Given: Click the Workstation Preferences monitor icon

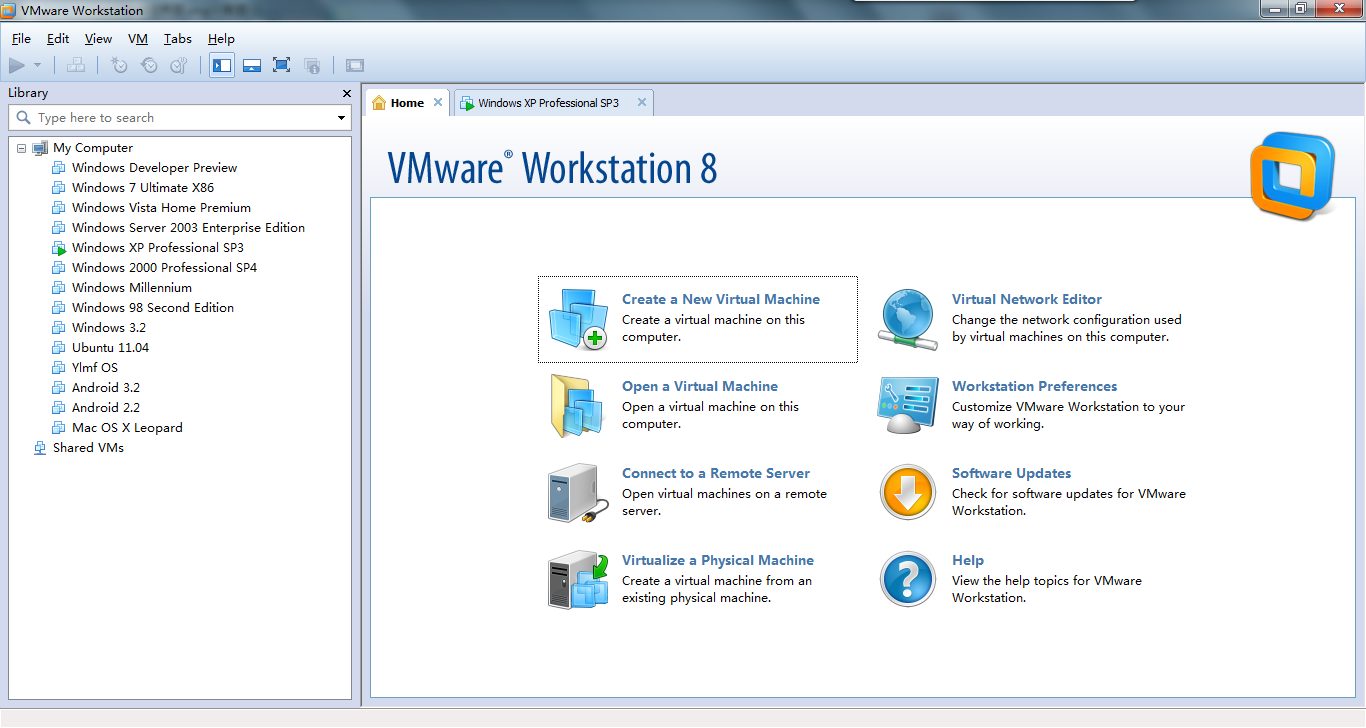Looking at the screenshot, I should tap(908, 406).
